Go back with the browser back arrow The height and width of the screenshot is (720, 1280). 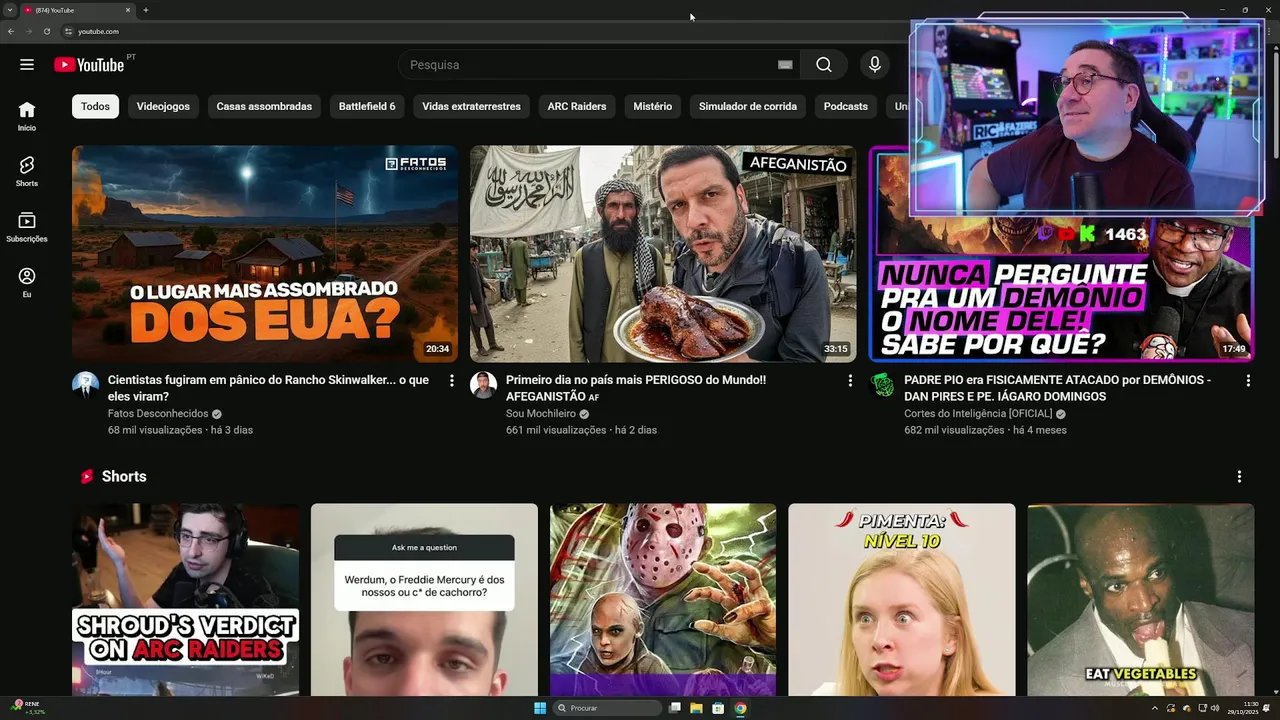coord(11,31)
